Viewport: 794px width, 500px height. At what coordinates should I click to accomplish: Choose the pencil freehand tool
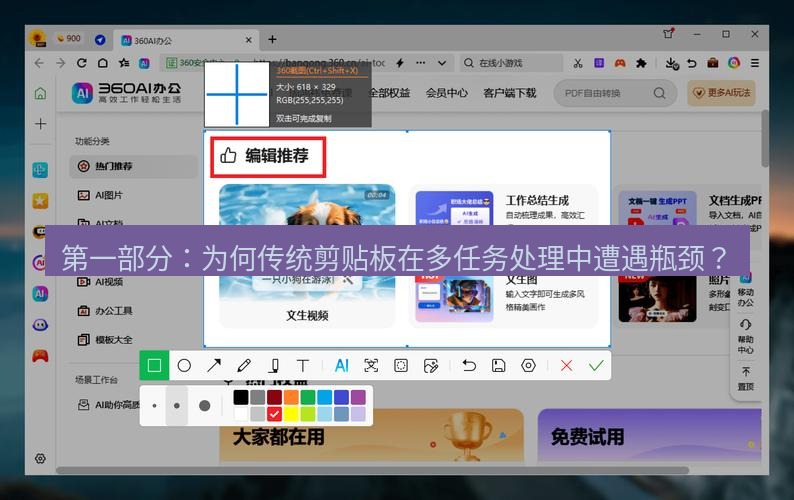pos(244,365)
